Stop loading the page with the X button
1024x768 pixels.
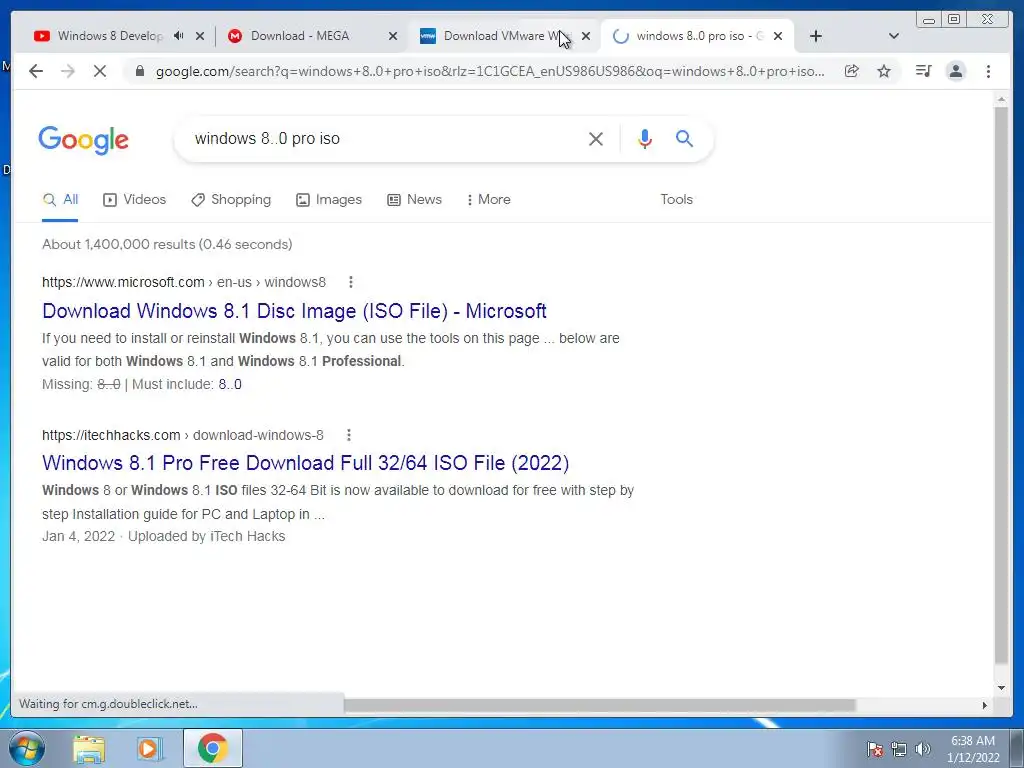tap(100, 71)
